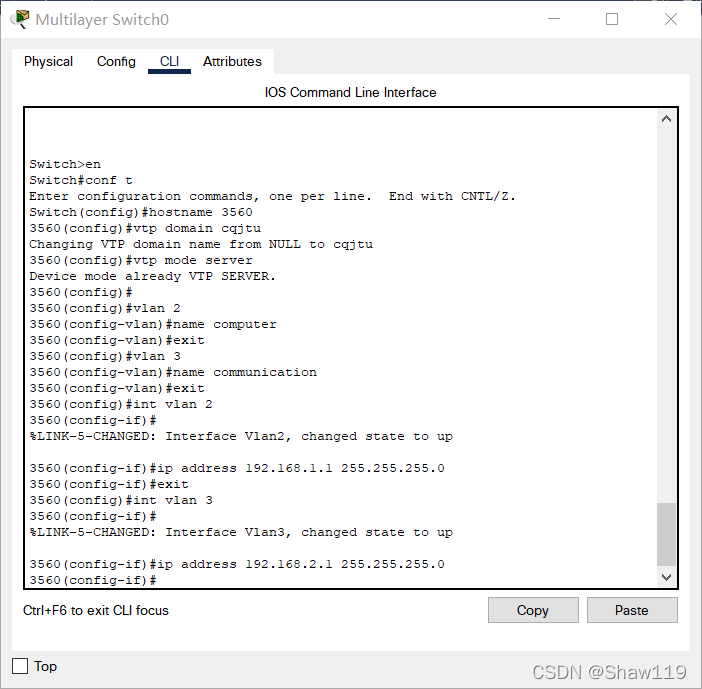Enable the Top checkbox
The width and height of the screenshot is (702, 689).
20,666
